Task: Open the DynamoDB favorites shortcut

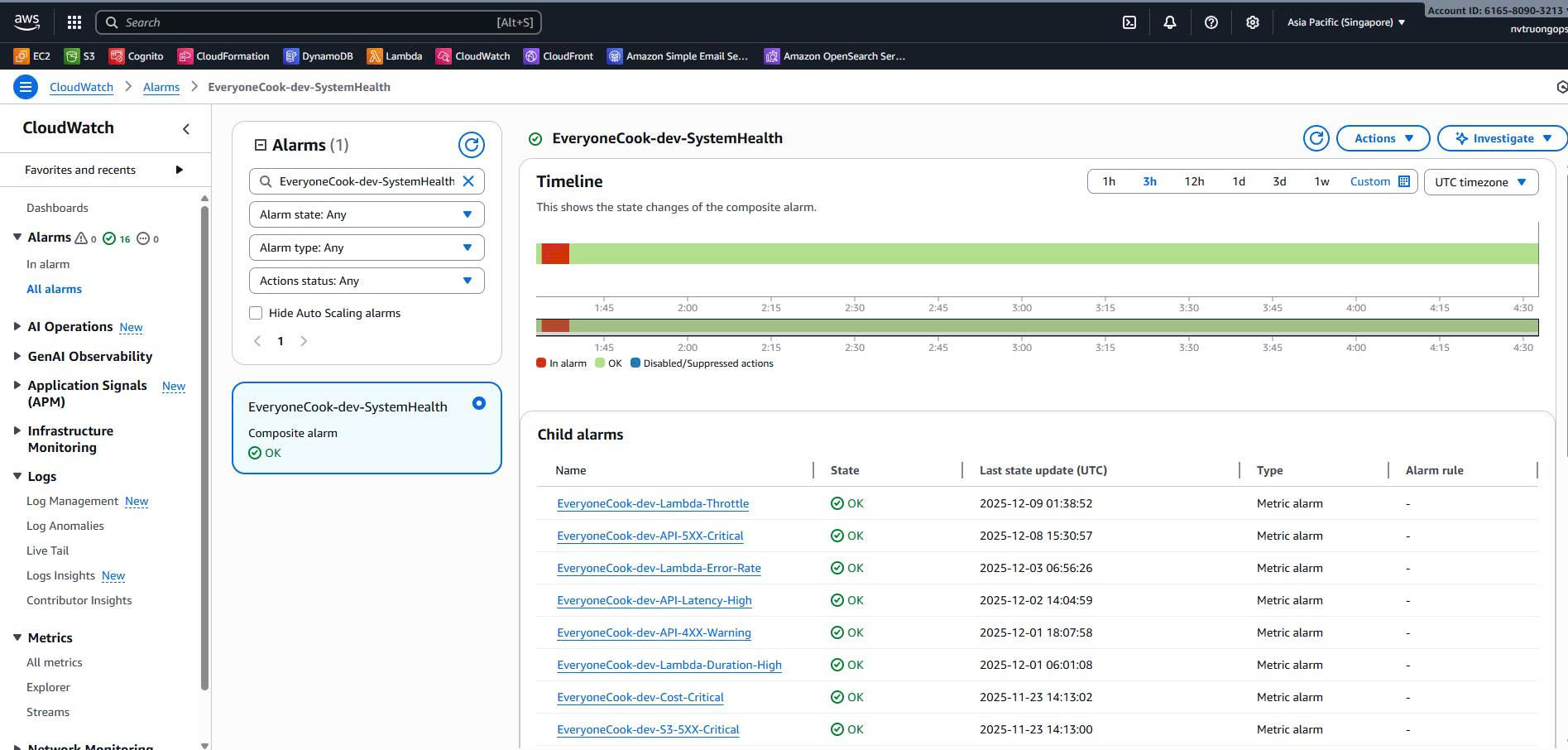Action: [319, 56]
